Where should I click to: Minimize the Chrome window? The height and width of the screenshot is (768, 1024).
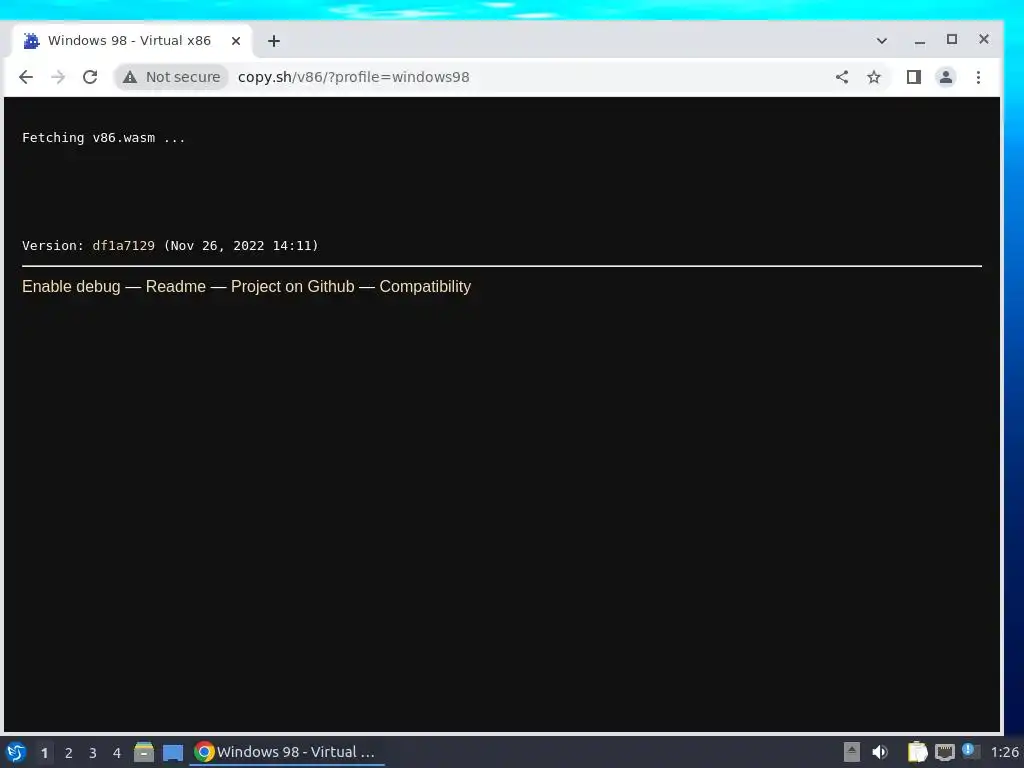920,40
